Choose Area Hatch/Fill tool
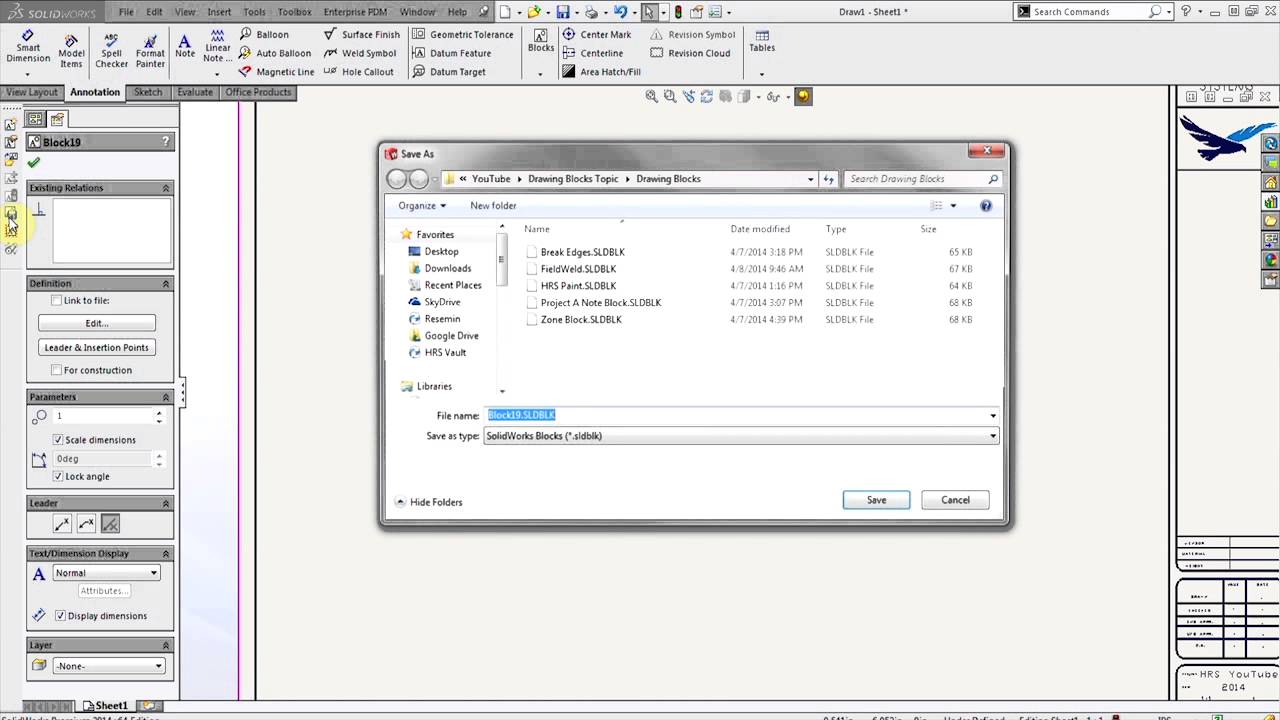This screenshot has width=1280, height=720. click(601, 72)
